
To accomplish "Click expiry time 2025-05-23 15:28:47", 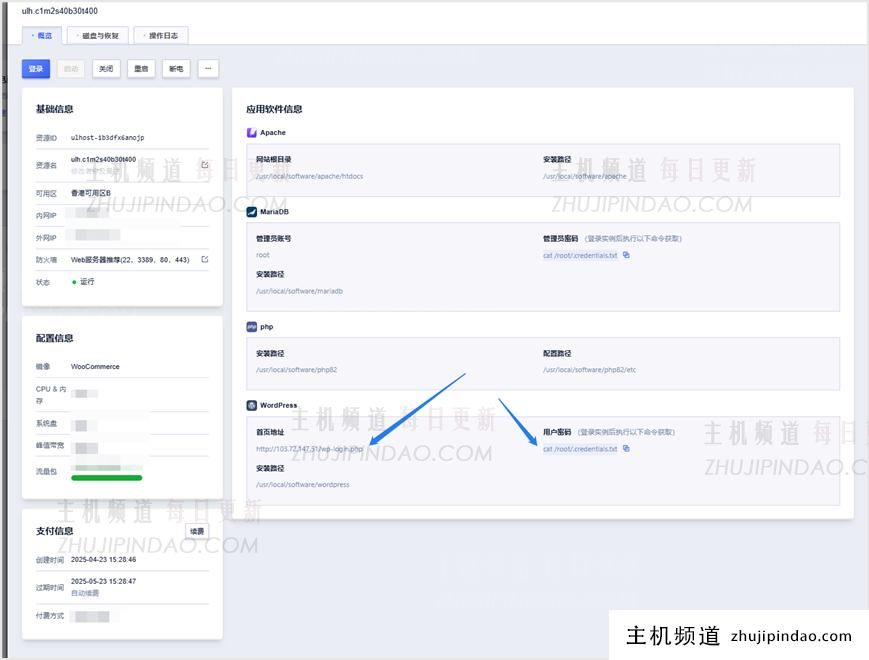I will 103,581.
